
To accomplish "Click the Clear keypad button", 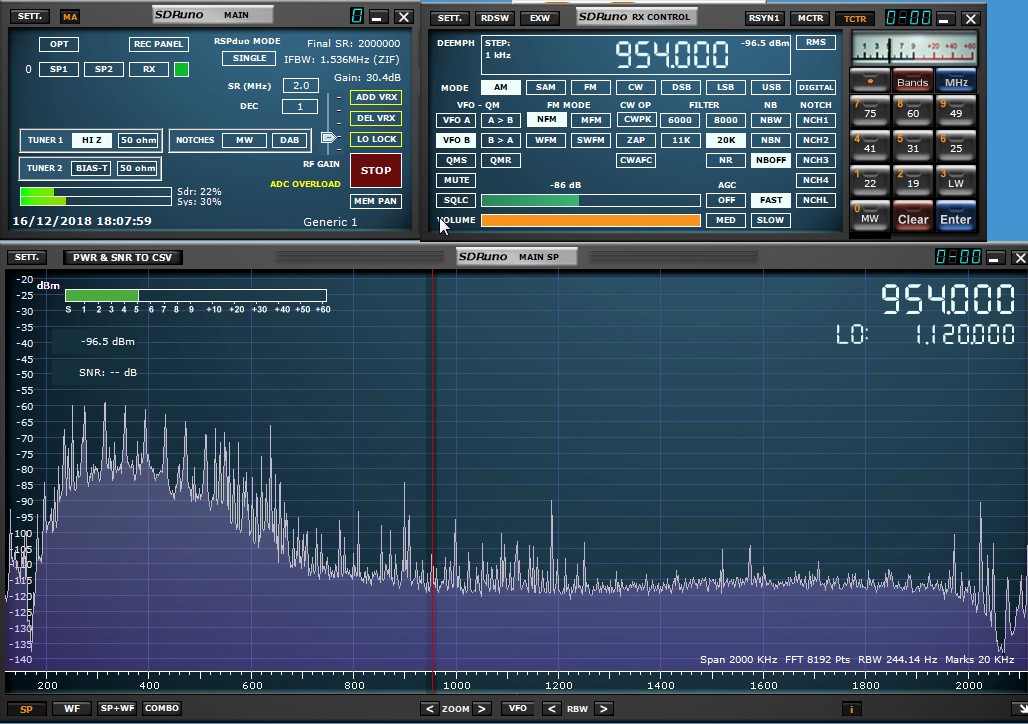I will pos(913,218).
